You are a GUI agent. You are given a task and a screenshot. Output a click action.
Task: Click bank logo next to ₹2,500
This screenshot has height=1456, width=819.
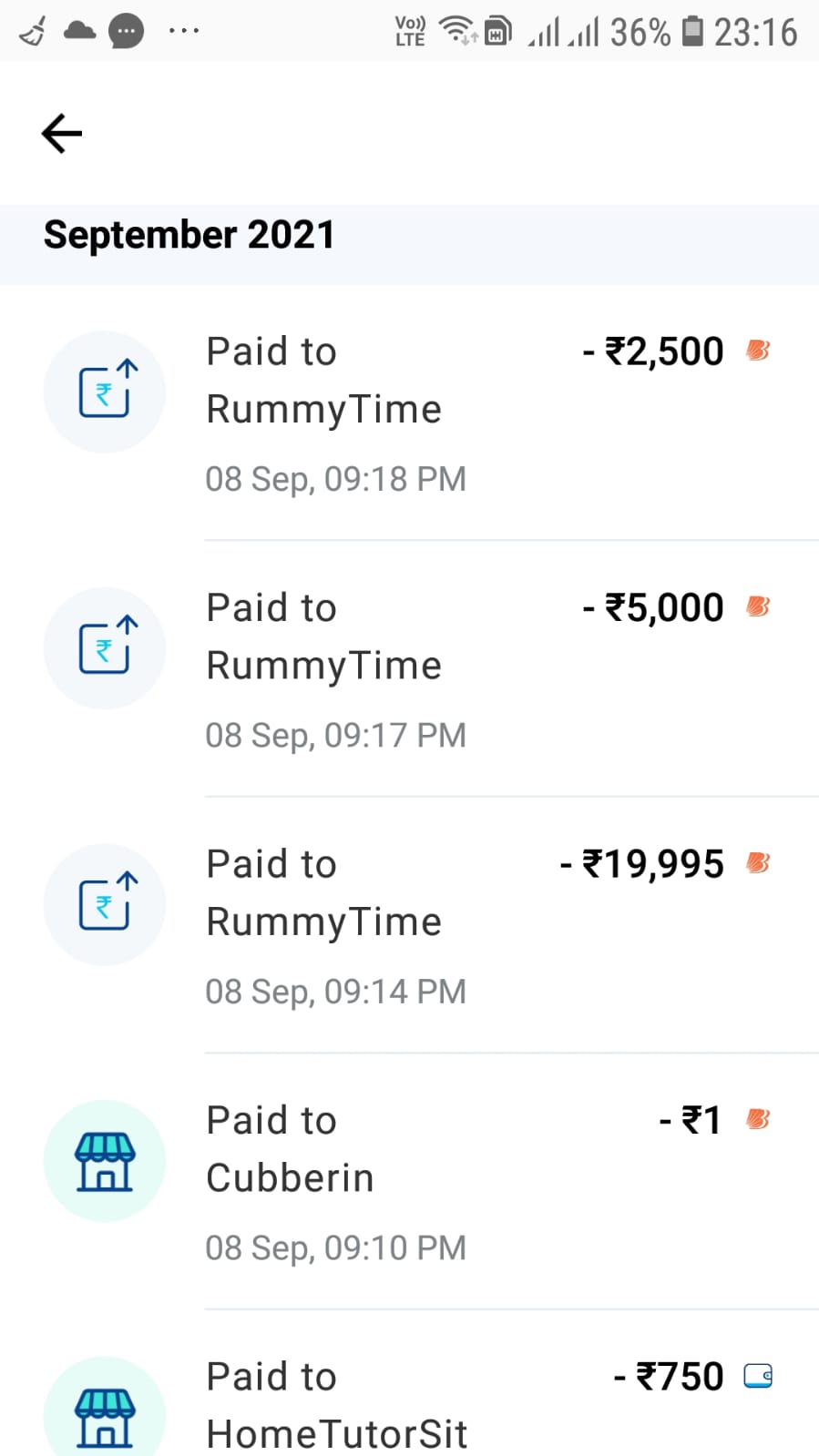[758, 350]
